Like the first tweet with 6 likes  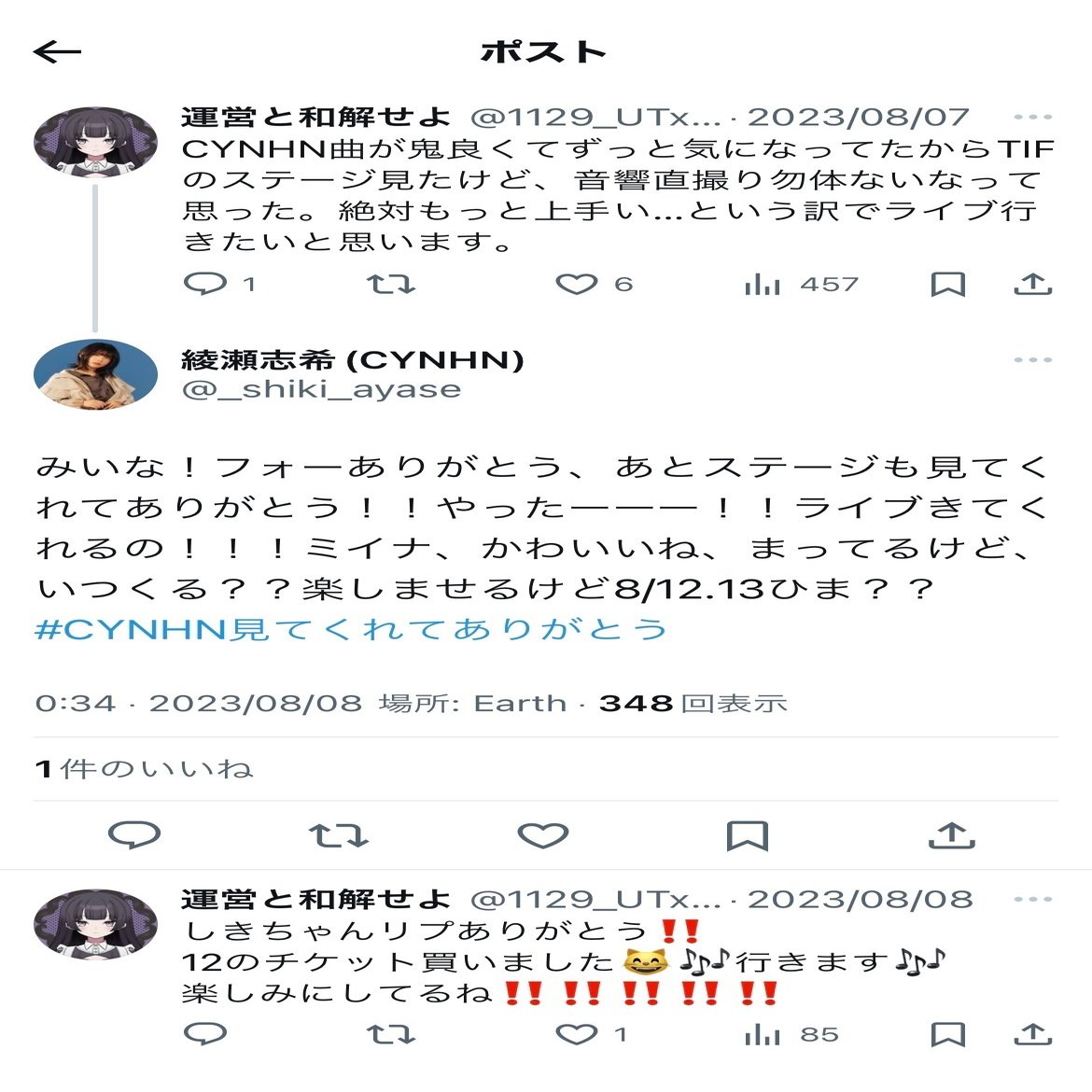click(577, 284)
